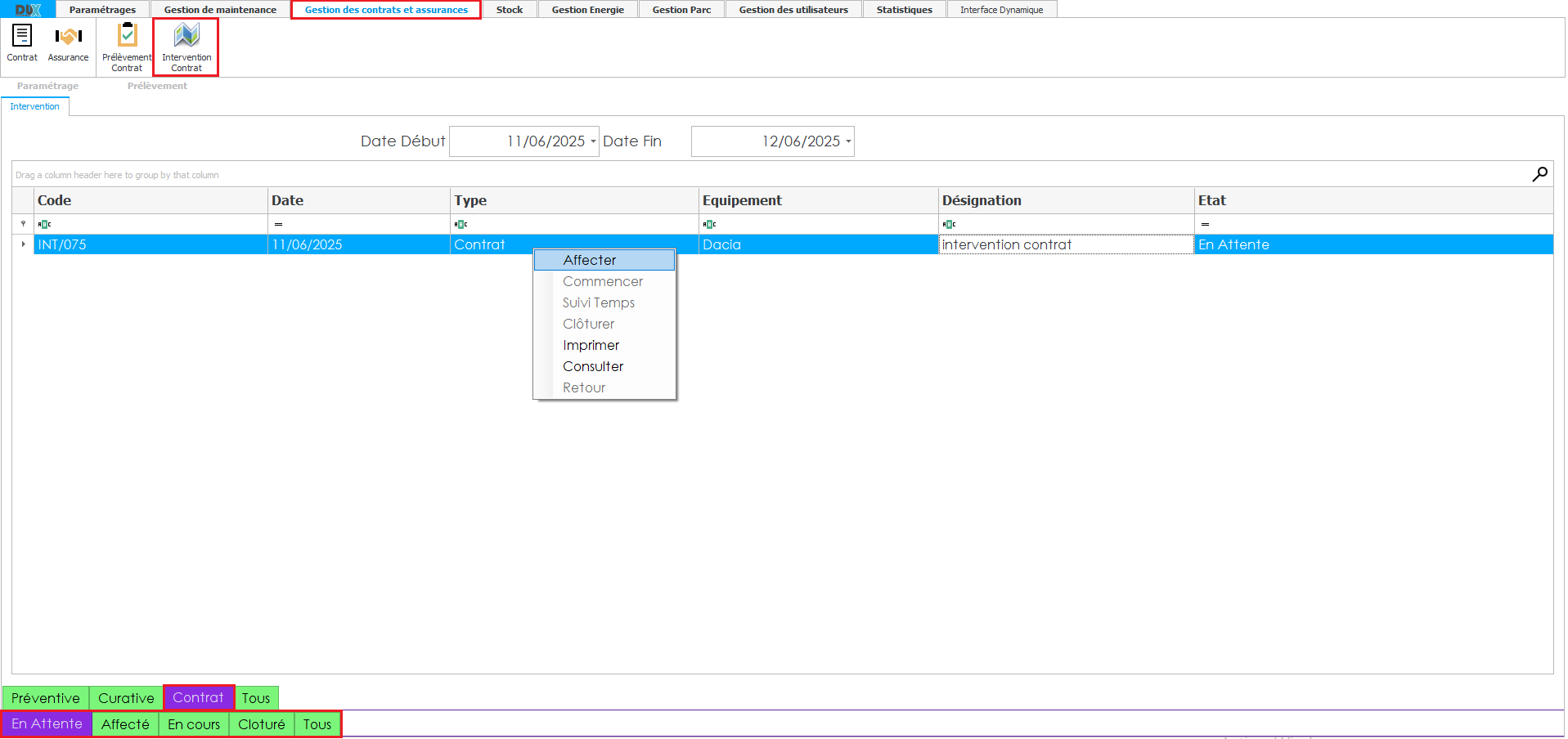
Task: Open the Date Fin dropdown arrow
Action: click(x=848, y=141)
